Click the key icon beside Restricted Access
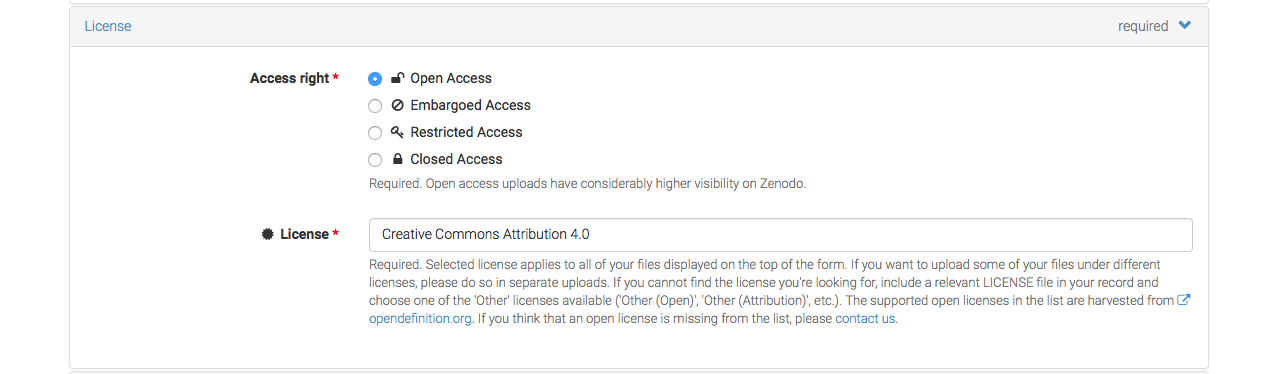 click(x=397, y=132)
